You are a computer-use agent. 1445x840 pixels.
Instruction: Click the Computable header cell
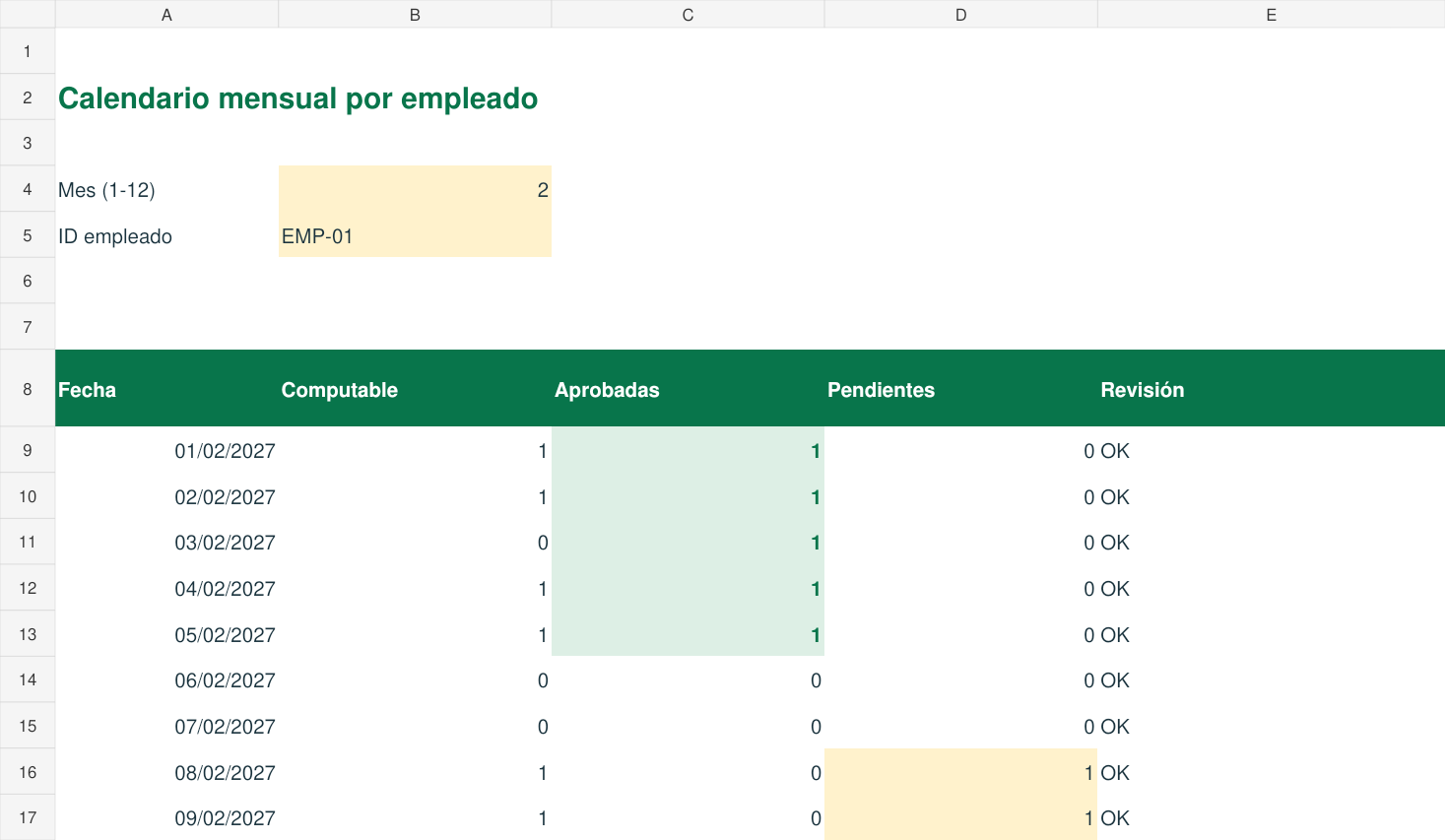[x=415, y=389]
